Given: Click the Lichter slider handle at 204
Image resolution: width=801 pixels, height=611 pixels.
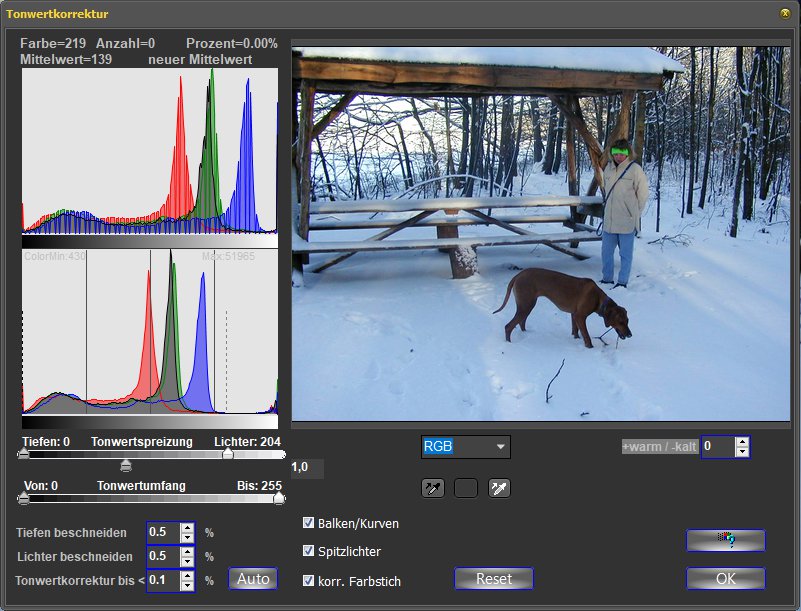Looking at the screenshot, I should click(x=228, y=454).
